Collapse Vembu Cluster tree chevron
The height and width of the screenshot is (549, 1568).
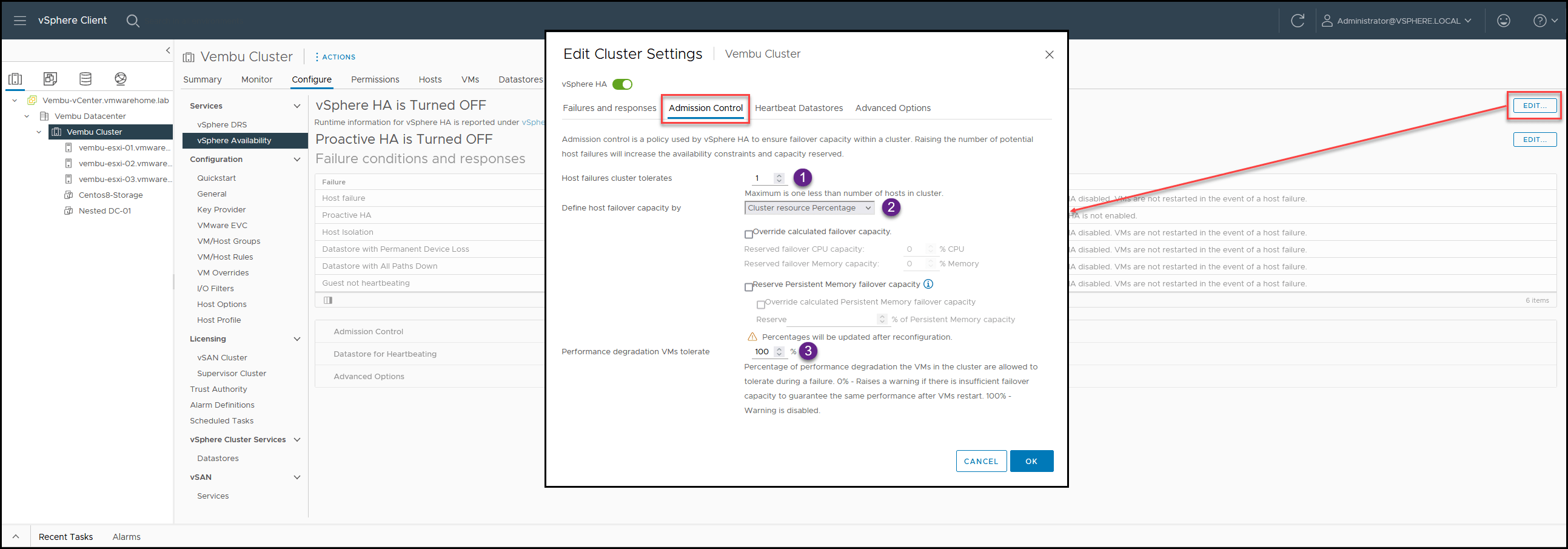[x=39, y=132]
